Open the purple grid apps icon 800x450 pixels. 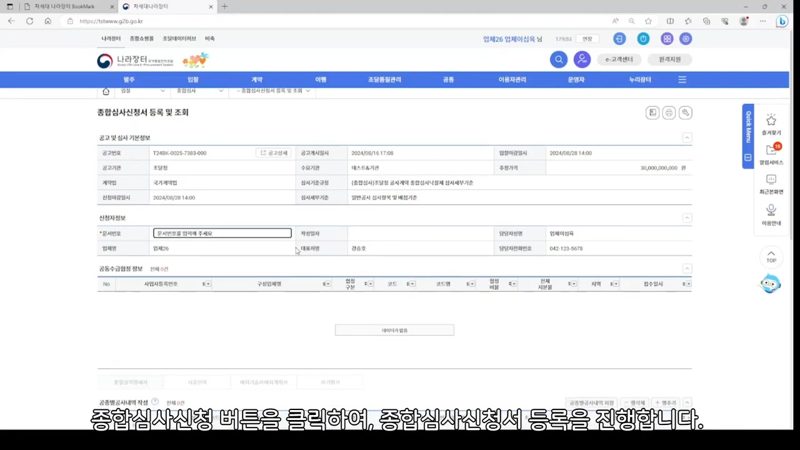click(x=666, y=39)
